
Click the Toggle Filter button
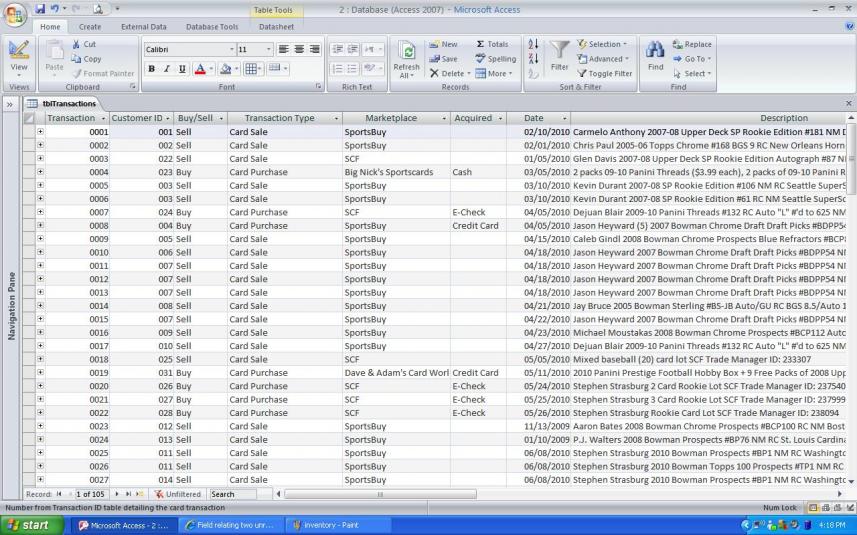[604, 73]
